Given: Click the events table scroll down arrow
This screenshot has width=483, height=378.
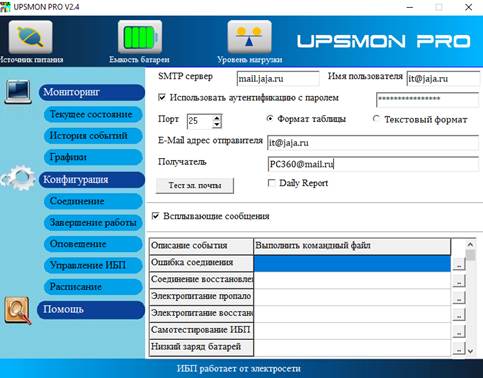Looking at the screenshot, I should pos(470,351).
